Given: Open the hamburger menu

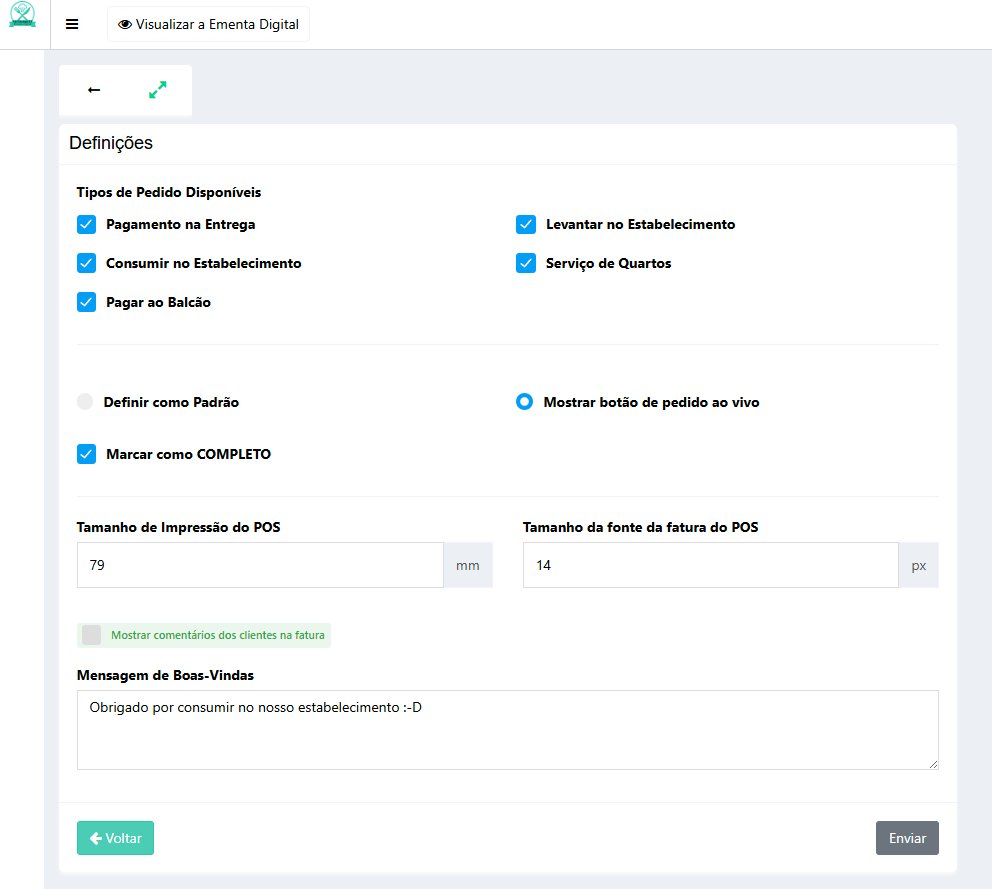Looking at the screenshot, I should (x=72, y=24).
